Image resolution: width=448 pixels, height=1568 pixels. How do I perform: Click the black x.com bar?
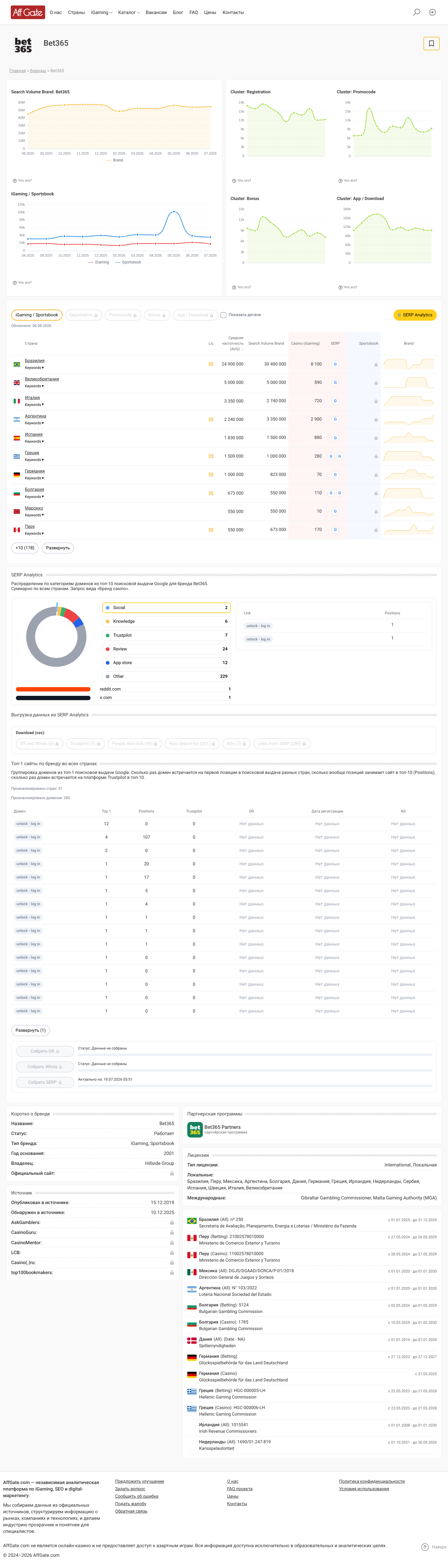[53, 698]
